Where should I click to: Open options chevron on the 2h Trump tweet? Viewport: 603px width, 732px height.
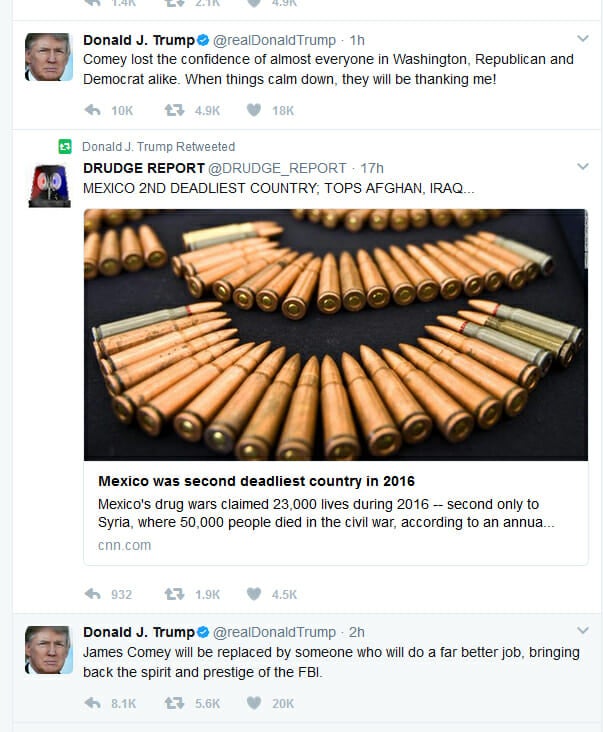[x=582, y=630]
